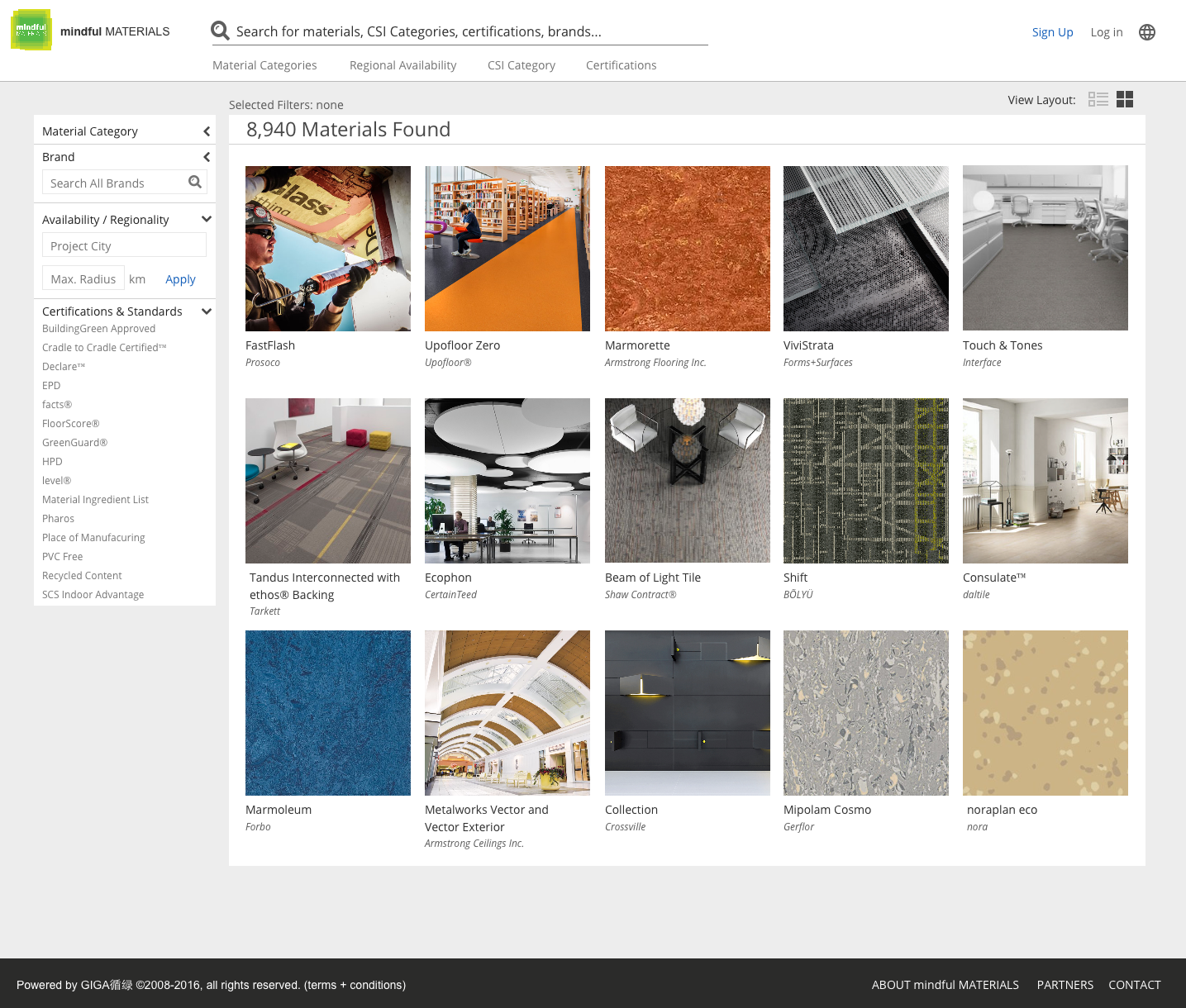Filter by Place of Manufacuring

tap(93, 538)
